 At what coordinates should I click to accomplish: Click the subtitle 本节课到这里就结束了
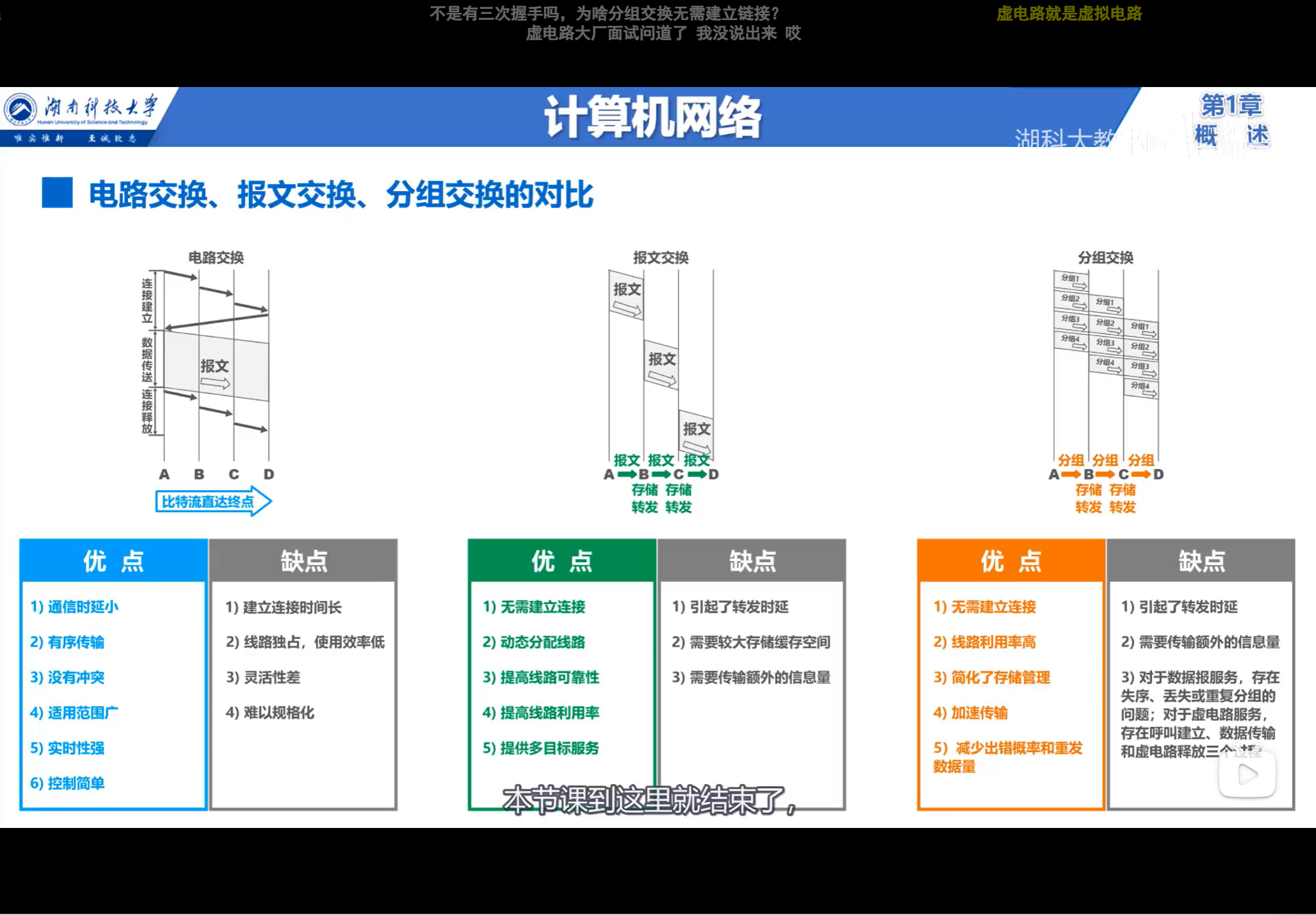click(x=649, y=800)
